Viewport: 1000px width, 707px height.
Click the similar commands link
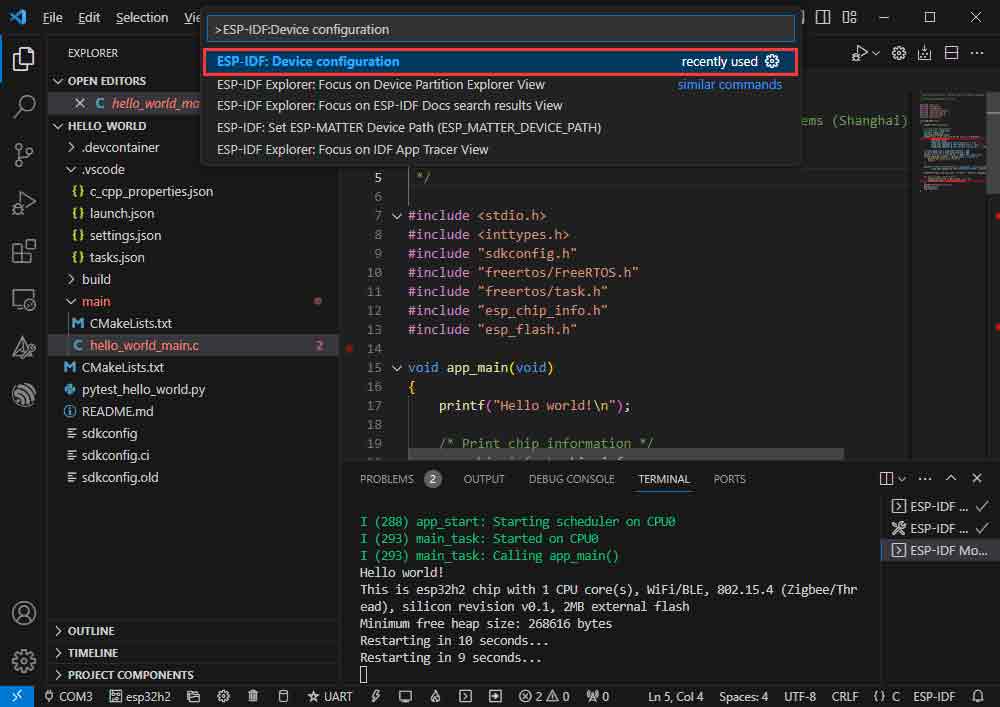730,84
